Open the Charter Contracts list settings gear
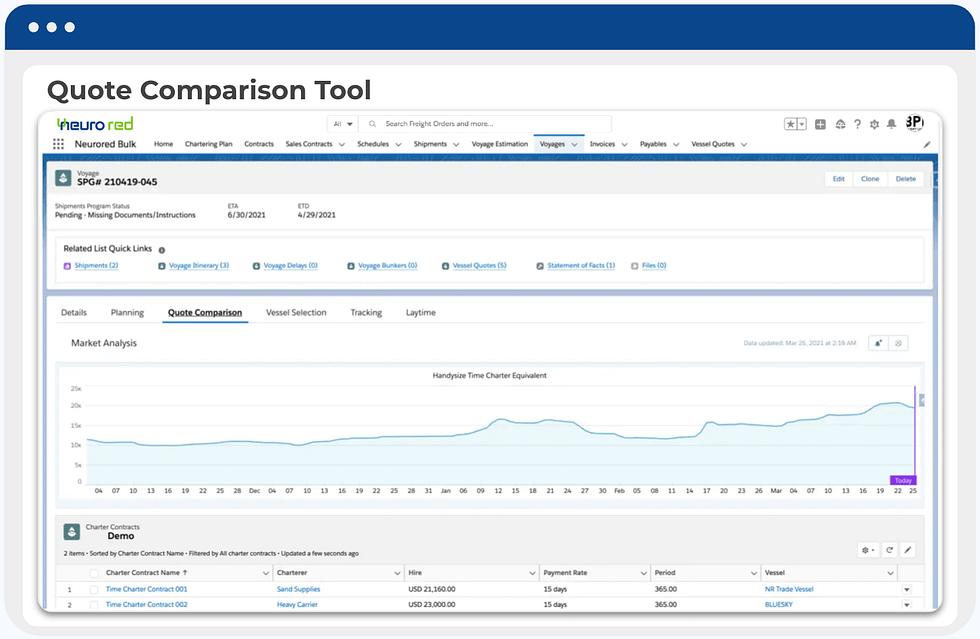Image resolution: width=980 pixels, height=639 pixels. click(x=866, y=550)
